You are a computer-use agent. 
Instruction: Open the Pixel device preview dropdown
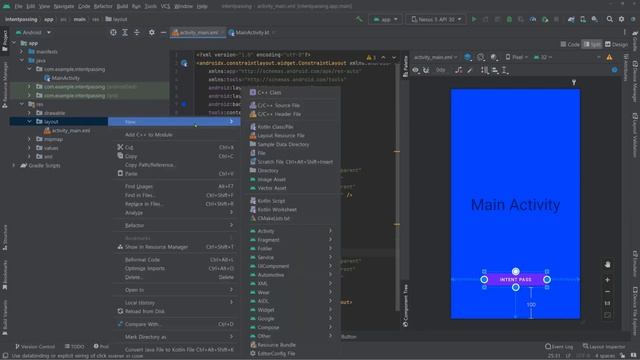coord(517,57)
